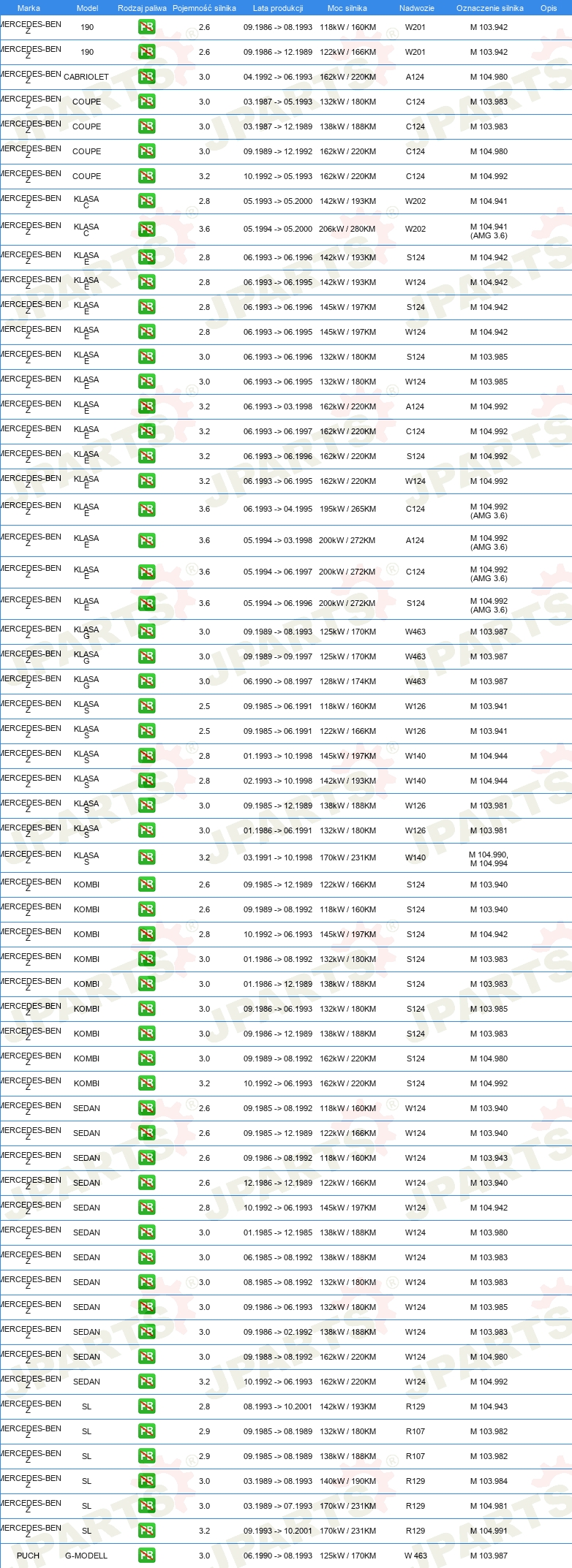Click the 03.1991 -> 10.1998 production years cell

(x=278, y=857)
